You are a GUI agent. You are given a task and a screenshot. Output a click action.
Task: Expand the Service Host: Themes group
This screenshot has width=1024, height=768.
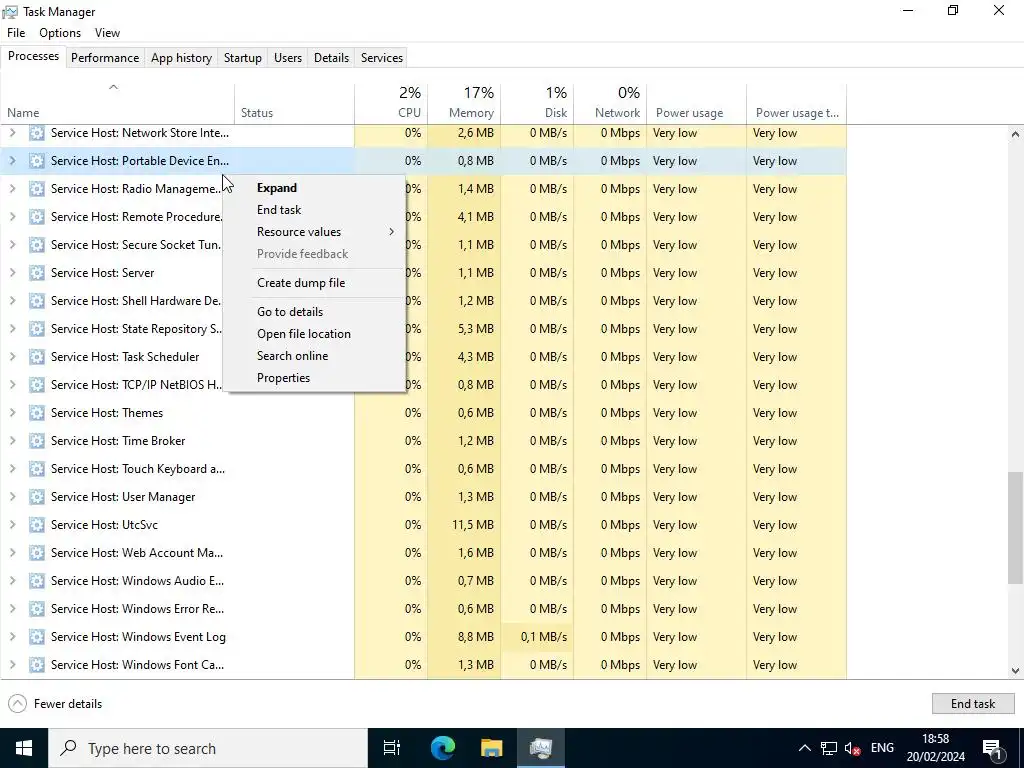pos(12,413)
